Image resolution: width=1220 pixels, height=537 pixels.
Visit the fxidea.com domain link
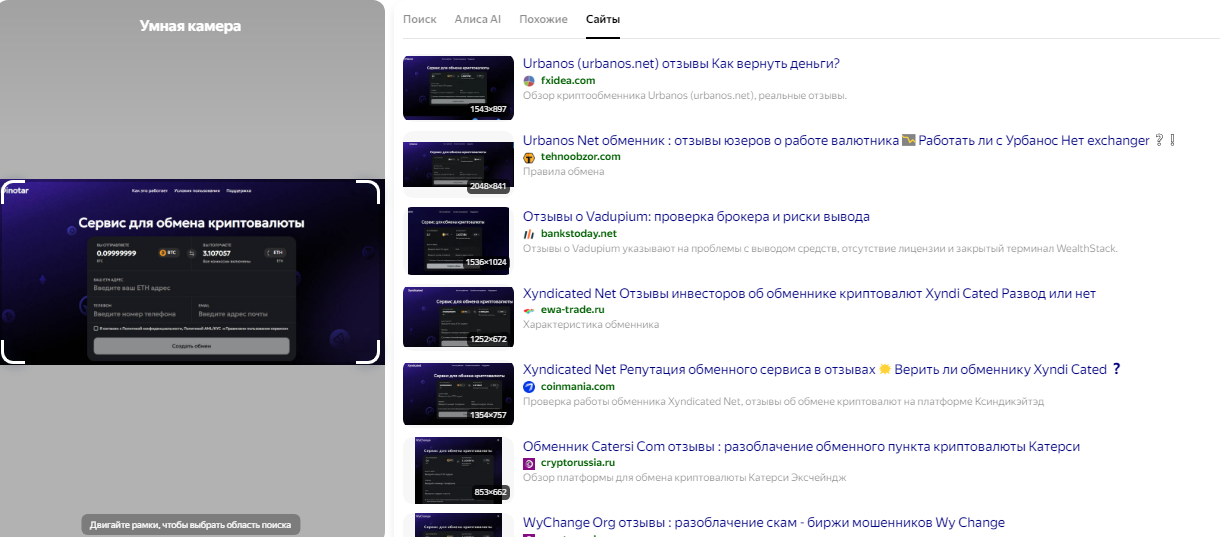pos(568,81)
